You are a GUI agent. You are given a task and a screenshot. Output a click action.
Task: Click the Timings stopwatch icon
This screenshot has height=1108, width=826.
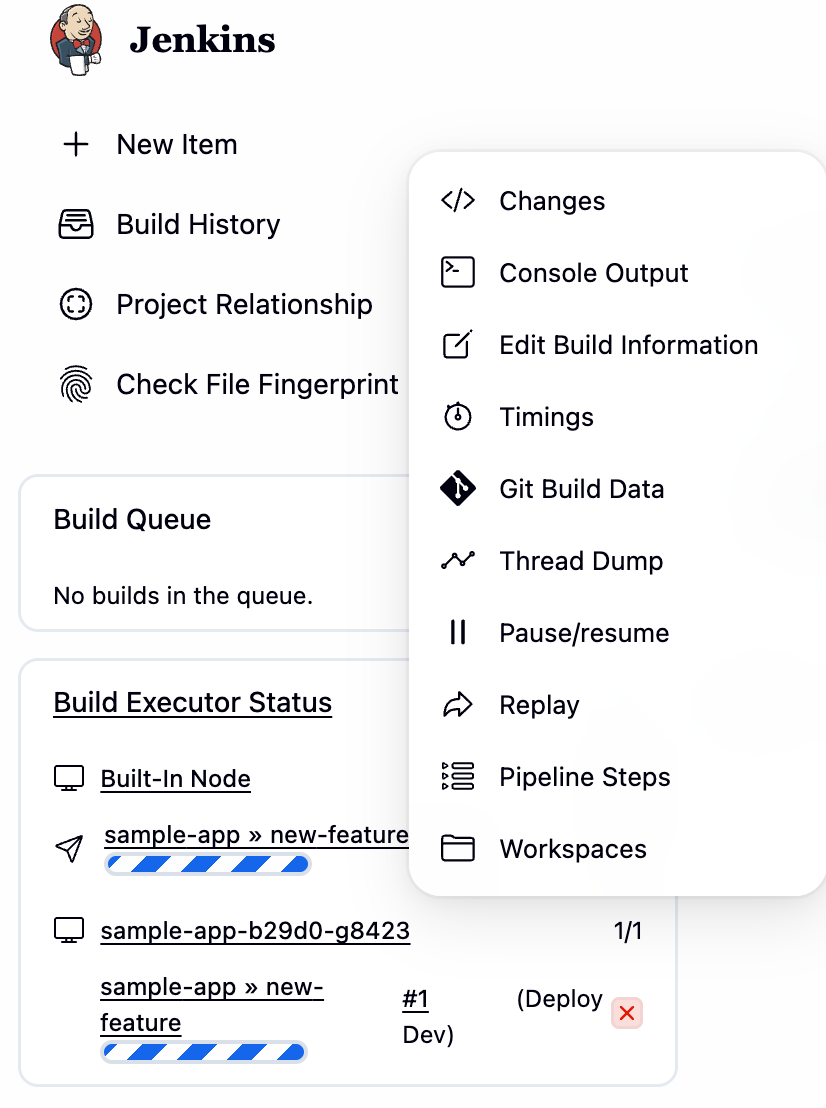[458, 417]
